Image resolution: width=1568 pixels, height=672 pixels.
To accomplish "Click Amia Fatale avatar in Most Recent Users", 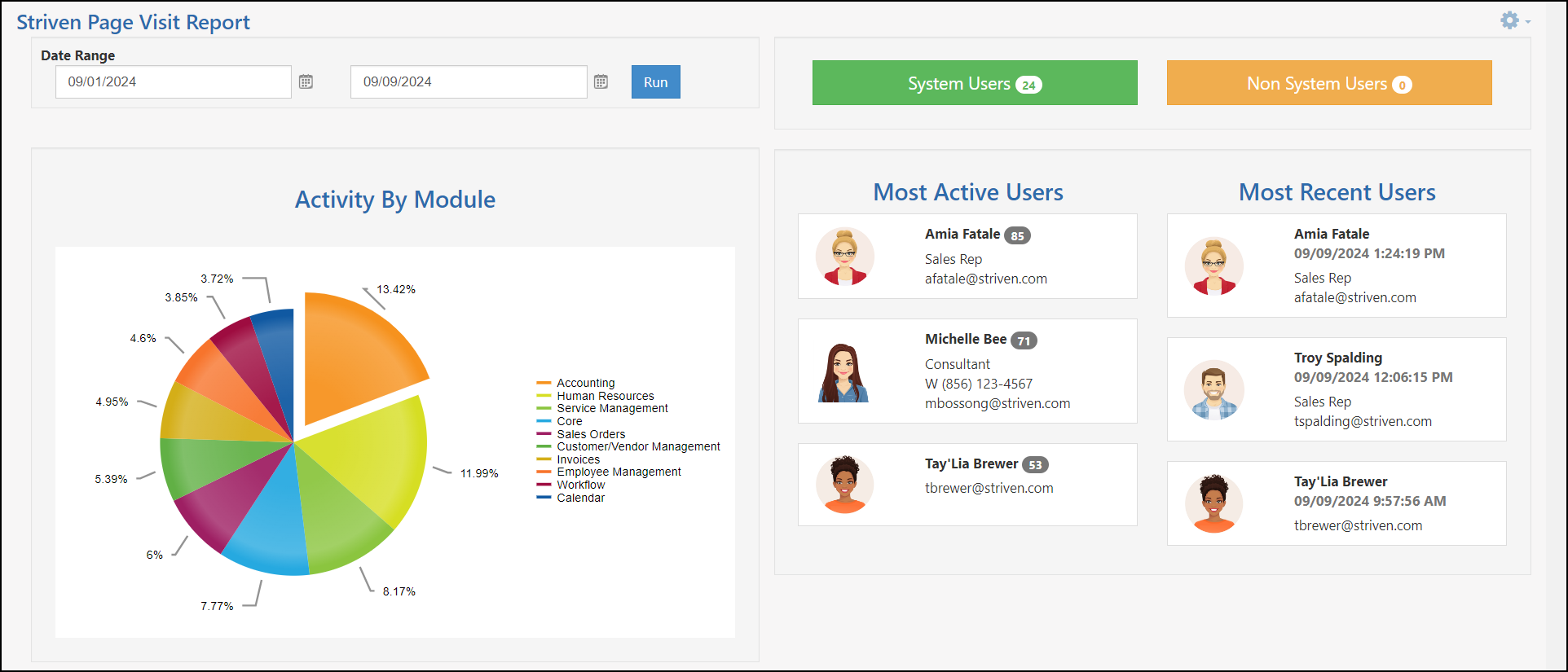I will (1214, 266).
